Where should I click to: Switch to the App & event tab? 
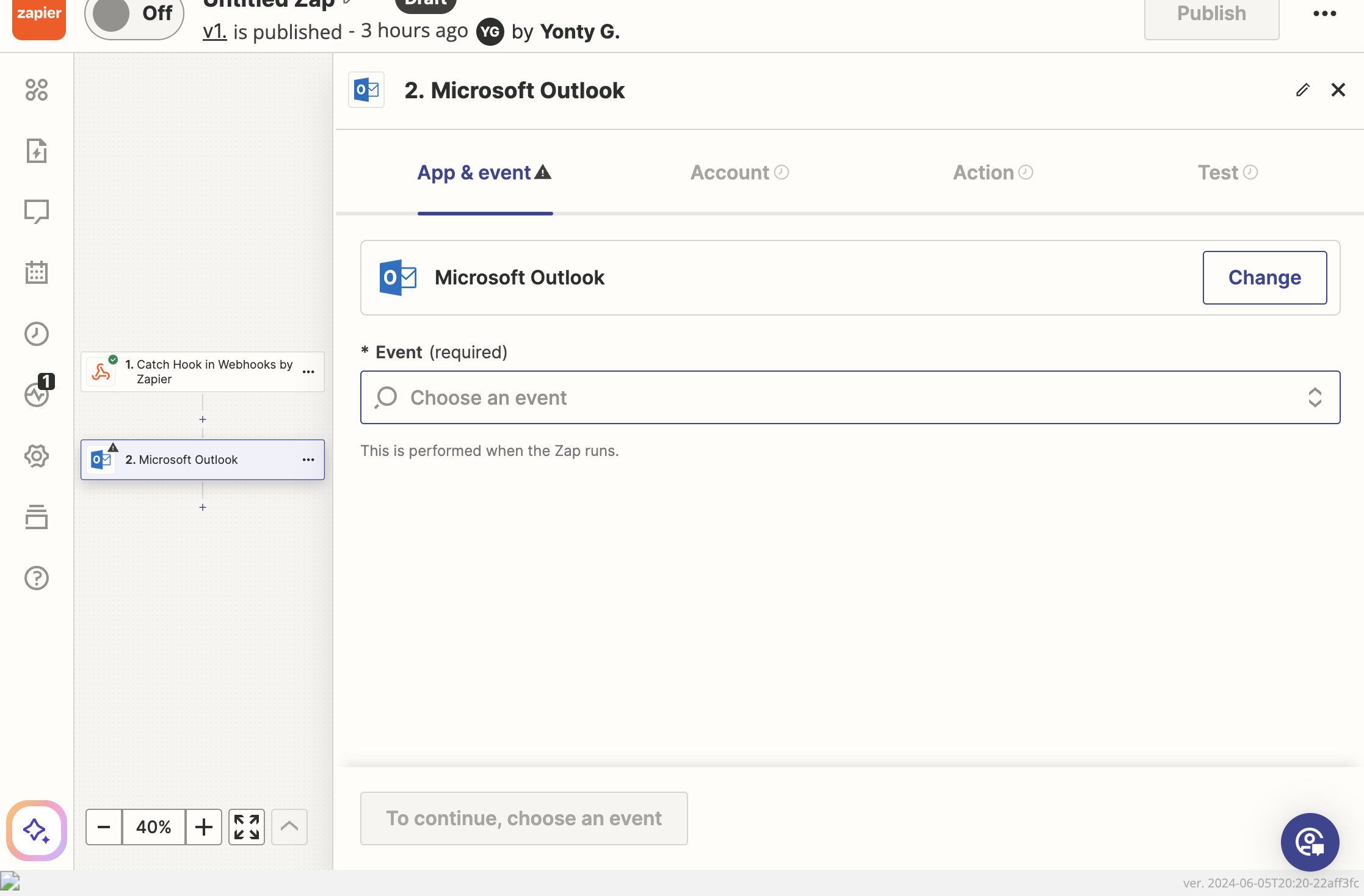click(x=485, y=173)
